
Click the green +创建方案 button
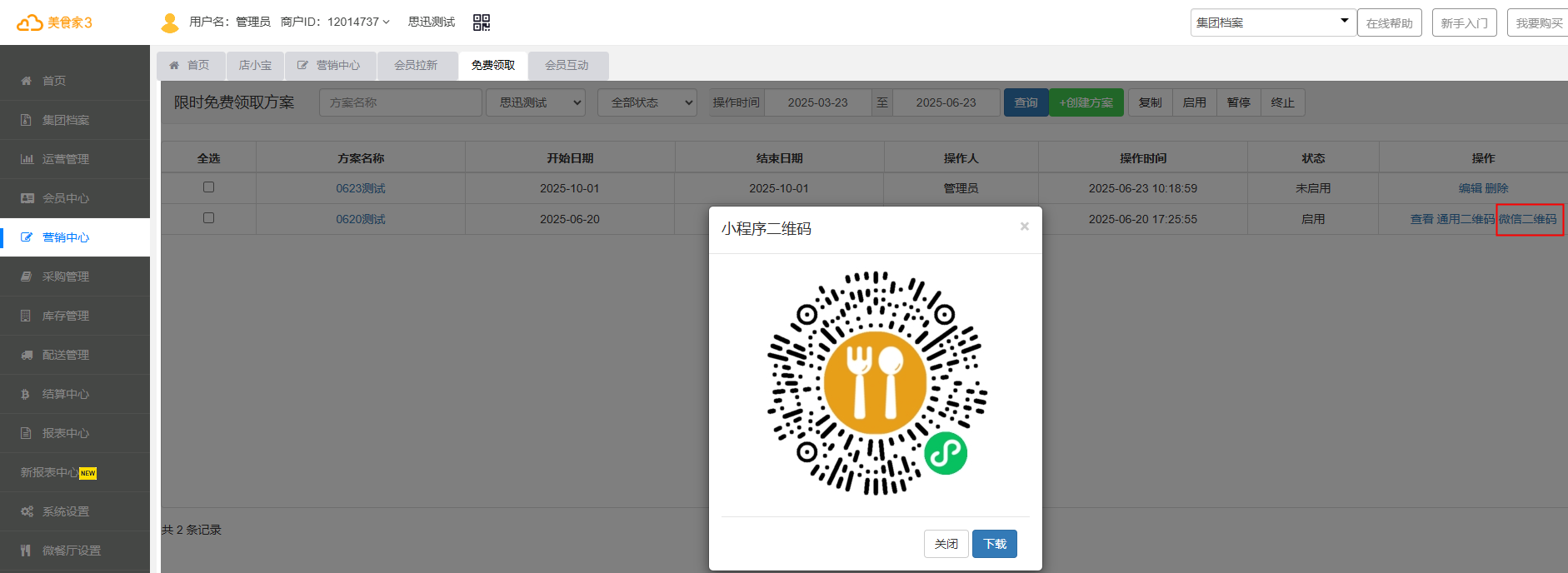pos(1086,102)
